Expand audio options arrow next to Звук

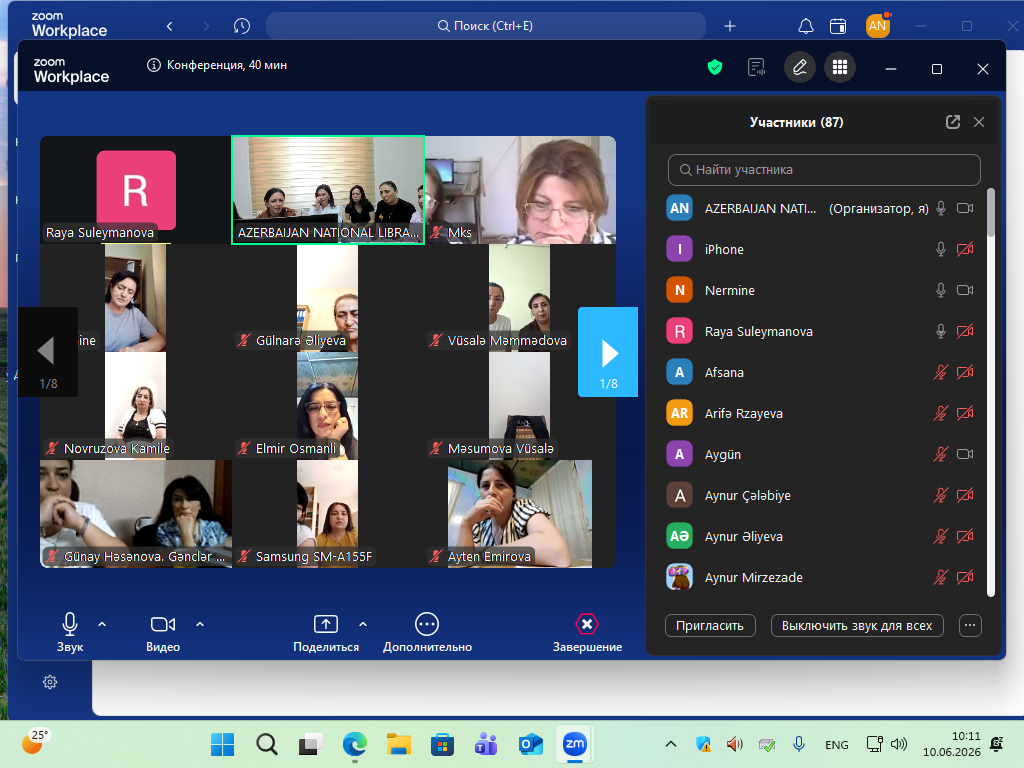tap(102, 624)
